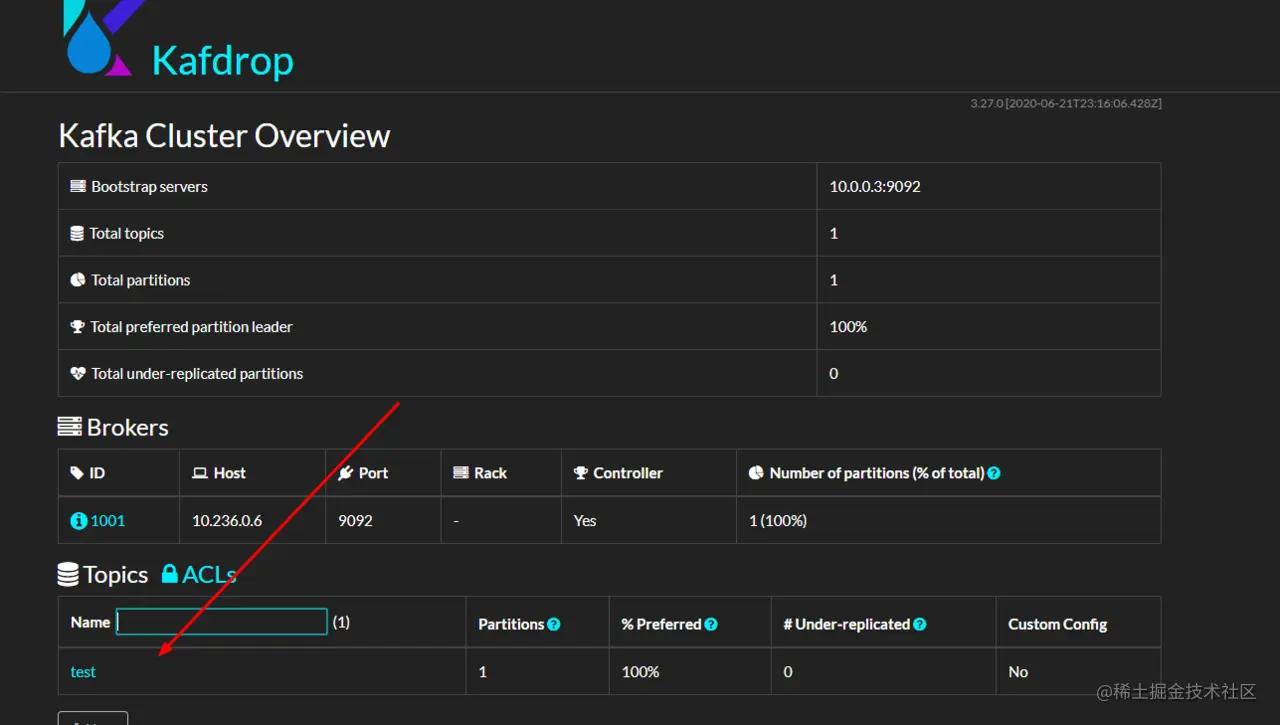This screenshot has height=725, width=1280.
Task: Click the Kafka Cluster Overview heading
Action: (224, 136)
